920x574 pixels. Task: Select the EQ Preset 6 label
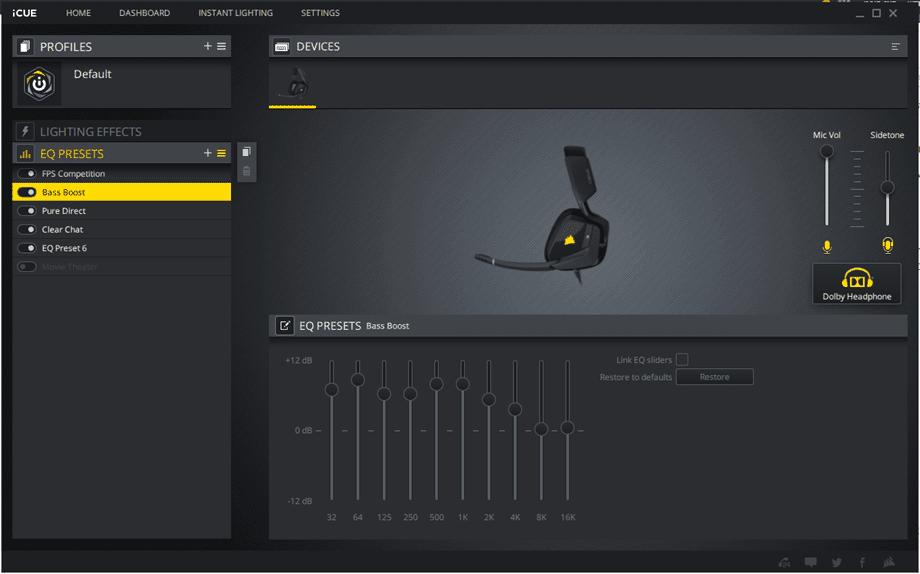[x=65, y=248]
